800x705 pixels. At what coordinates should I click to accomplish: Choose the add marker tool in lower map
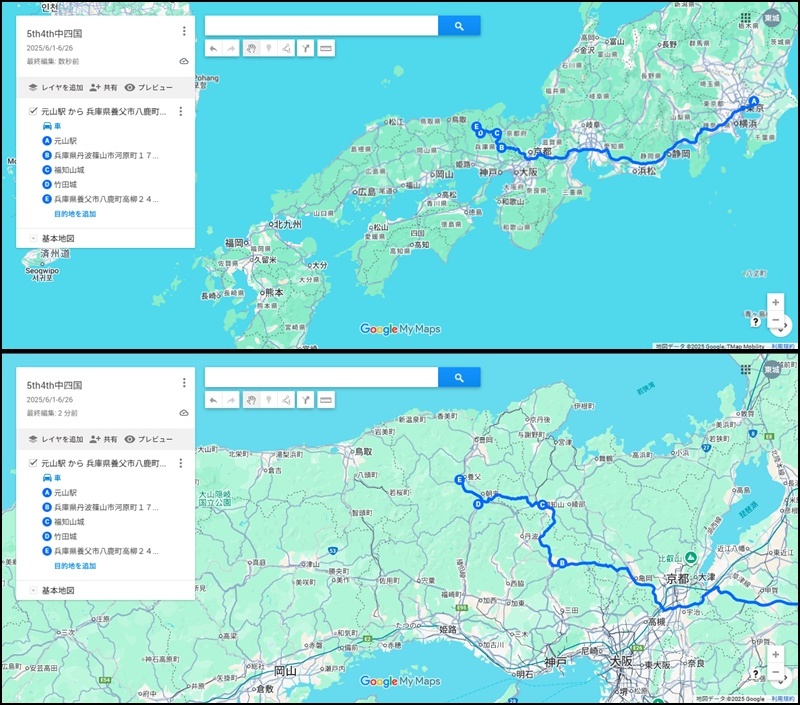point(269,400)
